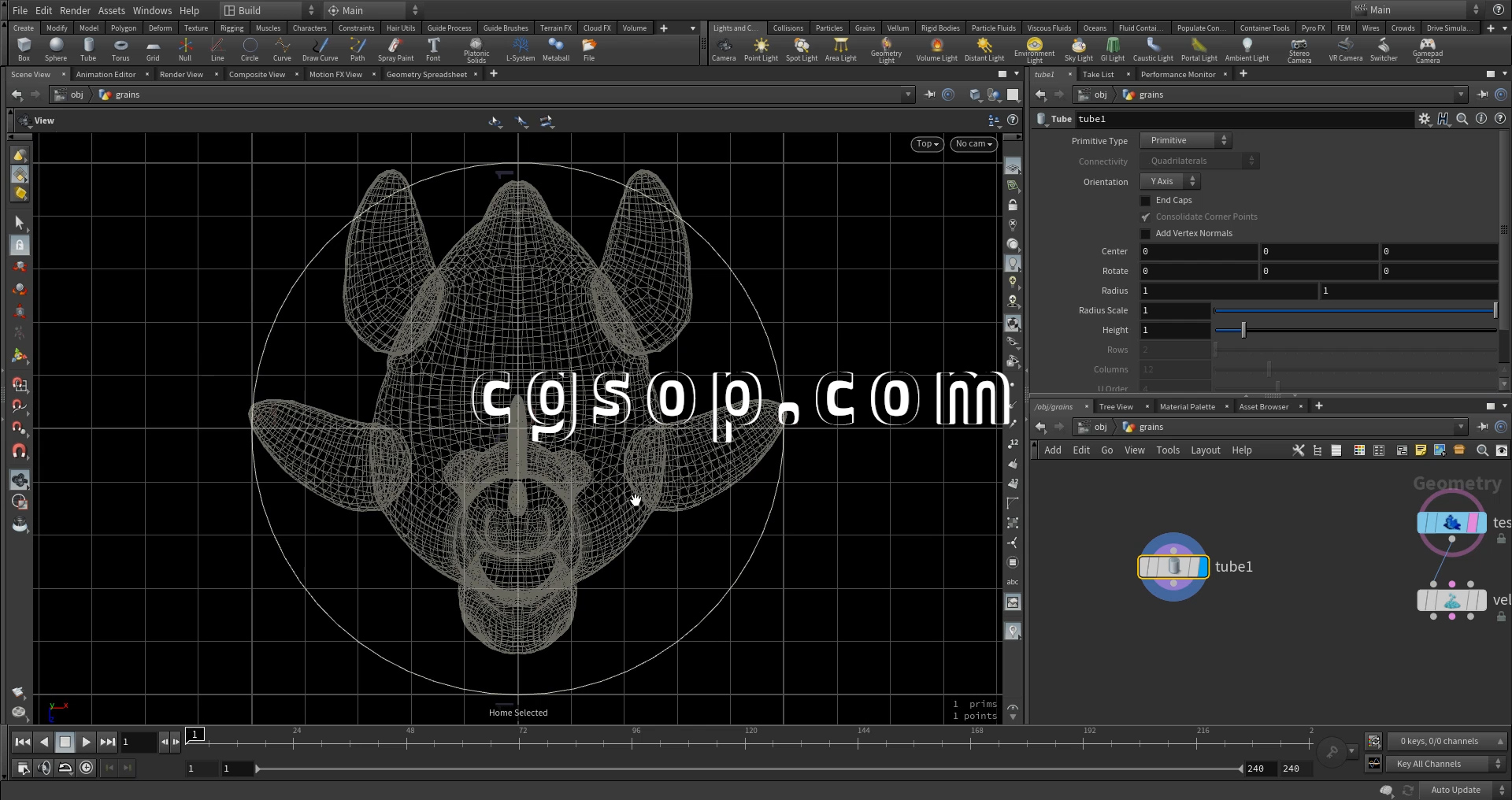This screenshot has width=1512, height=800.
Task: Add a Portal Light
Action: (x=1199, y=50)
